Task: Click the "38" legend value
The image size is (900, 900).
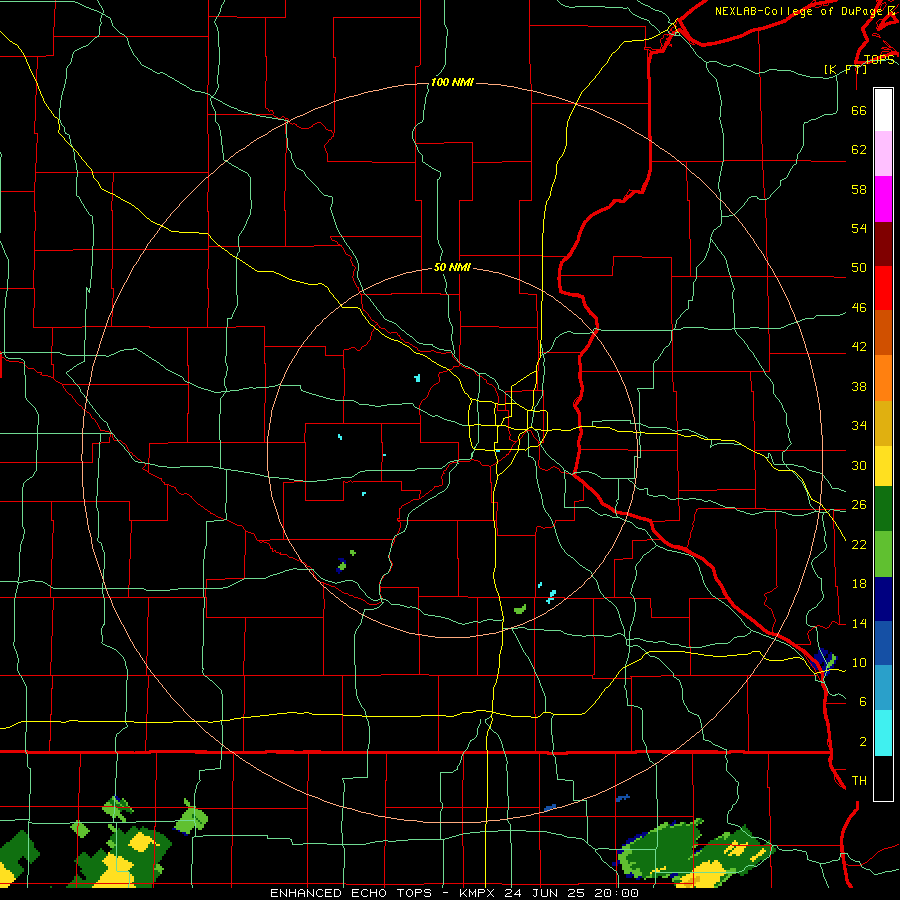Action: coord(859,386)
